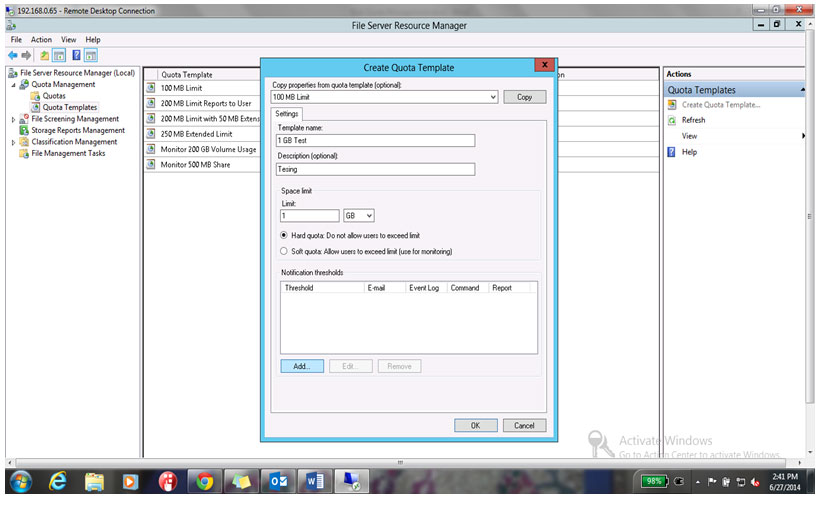
Task: Open the GB unit dropdown
Action: point(369,215)
